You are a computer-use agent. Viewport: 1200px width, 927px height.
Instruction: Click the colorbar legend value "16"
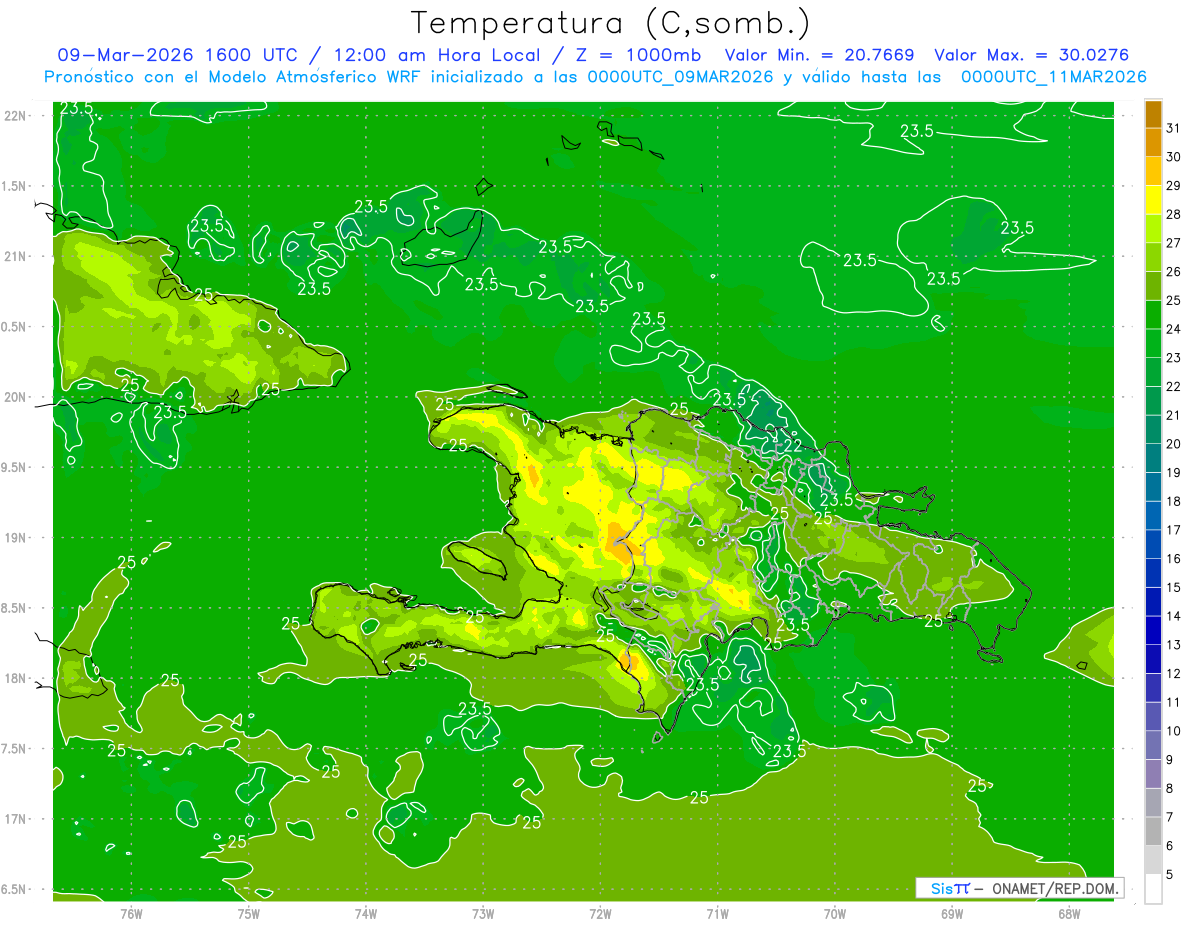(1174, 558)
